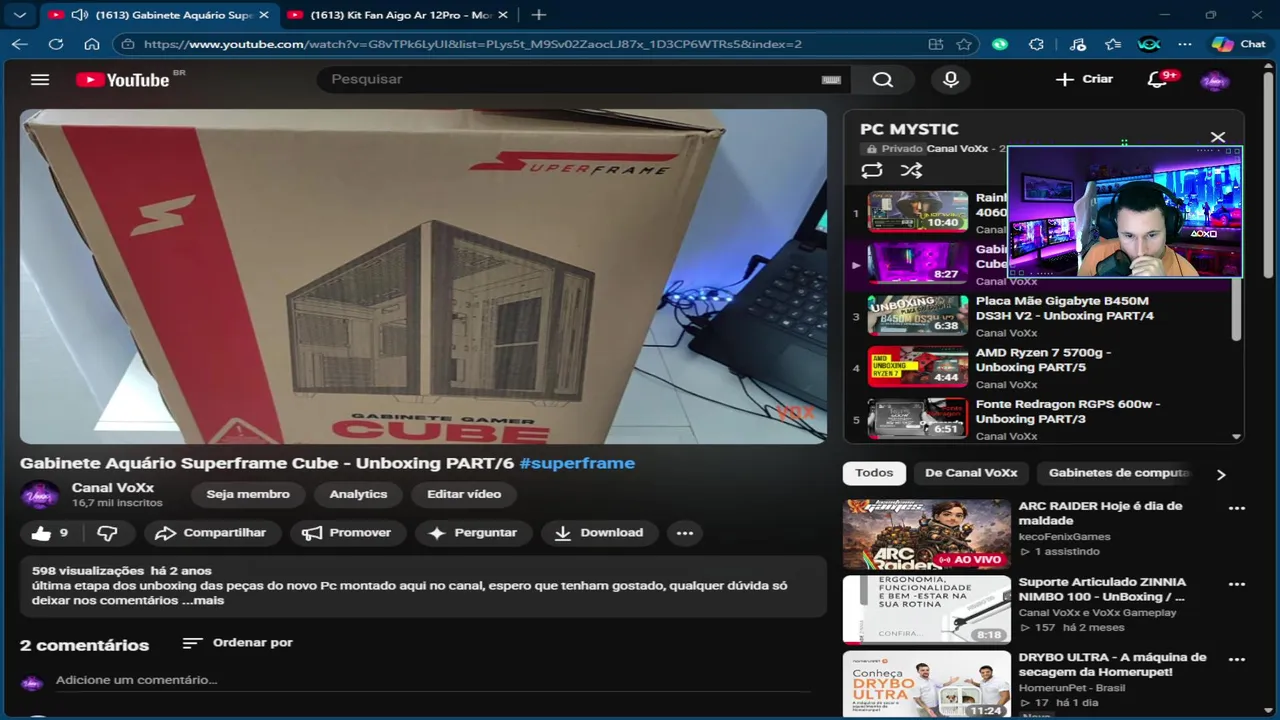Open the 4:44 Ryzen unboxing thumbnail
The height and width of the screenshot is (720, 1280).
click(917, 367)
